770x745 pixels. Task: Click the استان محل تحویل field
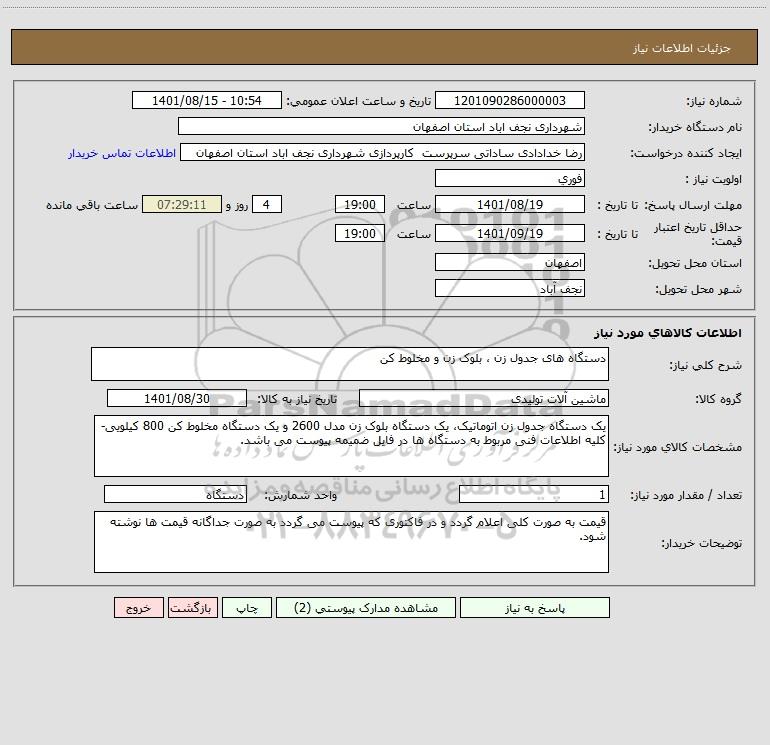[509, 262]
